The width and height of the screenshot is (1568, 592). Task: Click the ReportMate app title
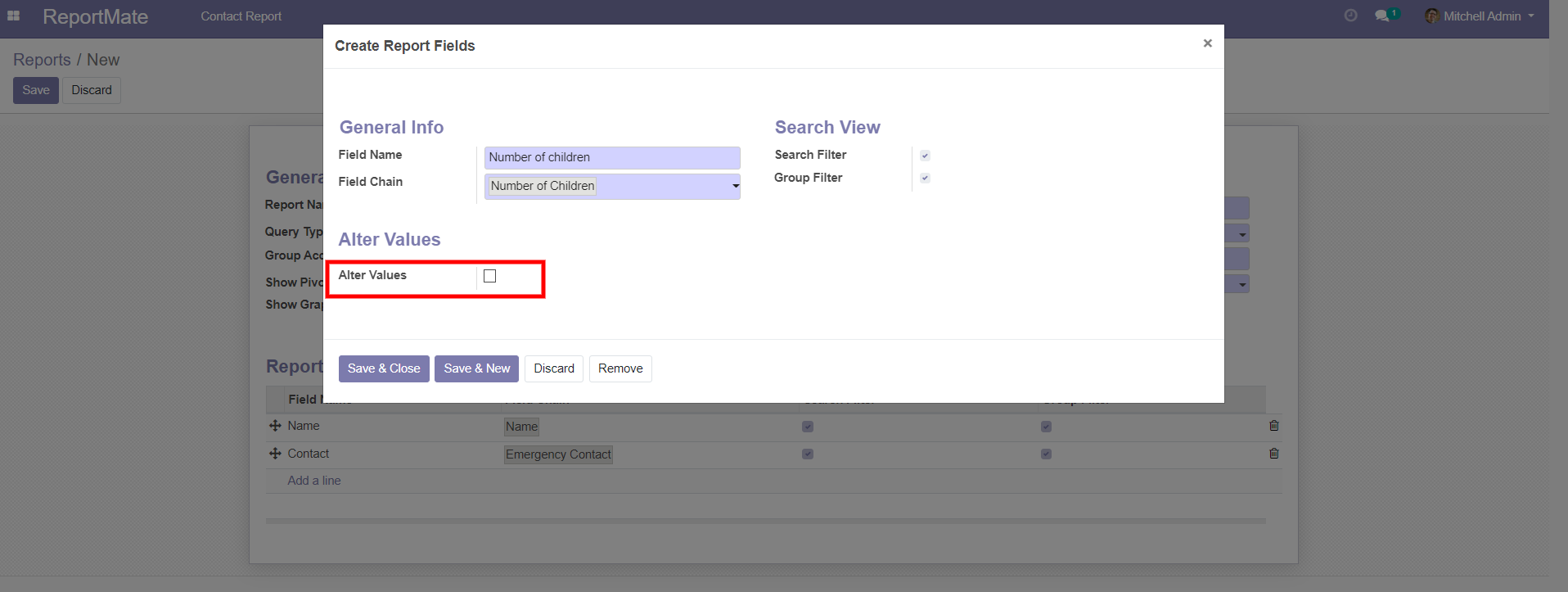(x=95, y=16)
